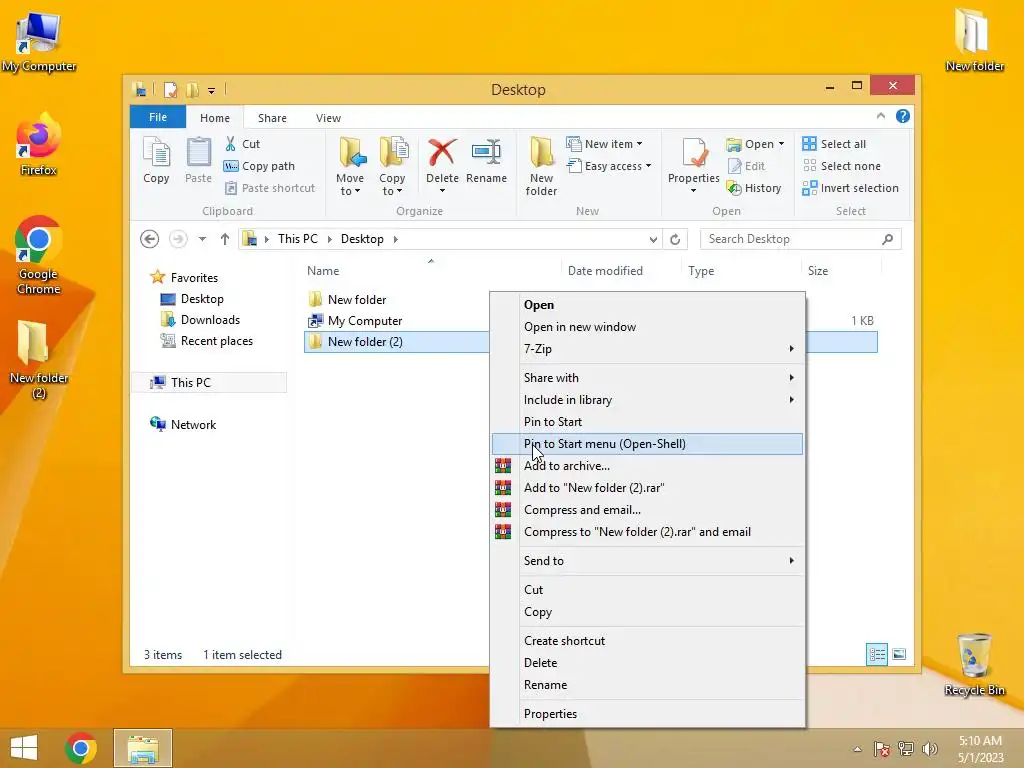The height and width of the screenshot is (768, 1024).
Task: Open the Quick Access Toolbar customize dropdown
Action: tap(212, 91)
